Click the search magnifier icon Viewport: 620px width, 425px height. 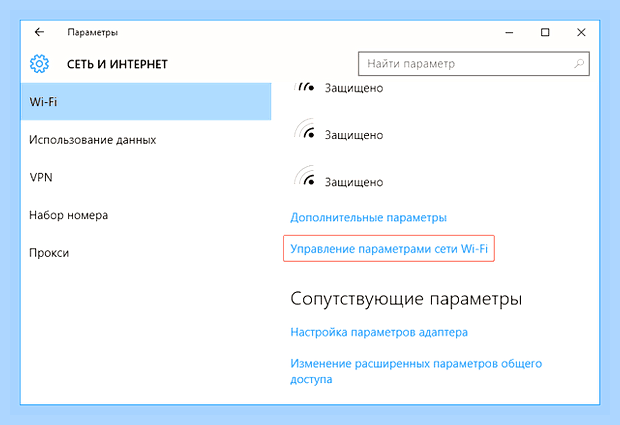(579, 63)
